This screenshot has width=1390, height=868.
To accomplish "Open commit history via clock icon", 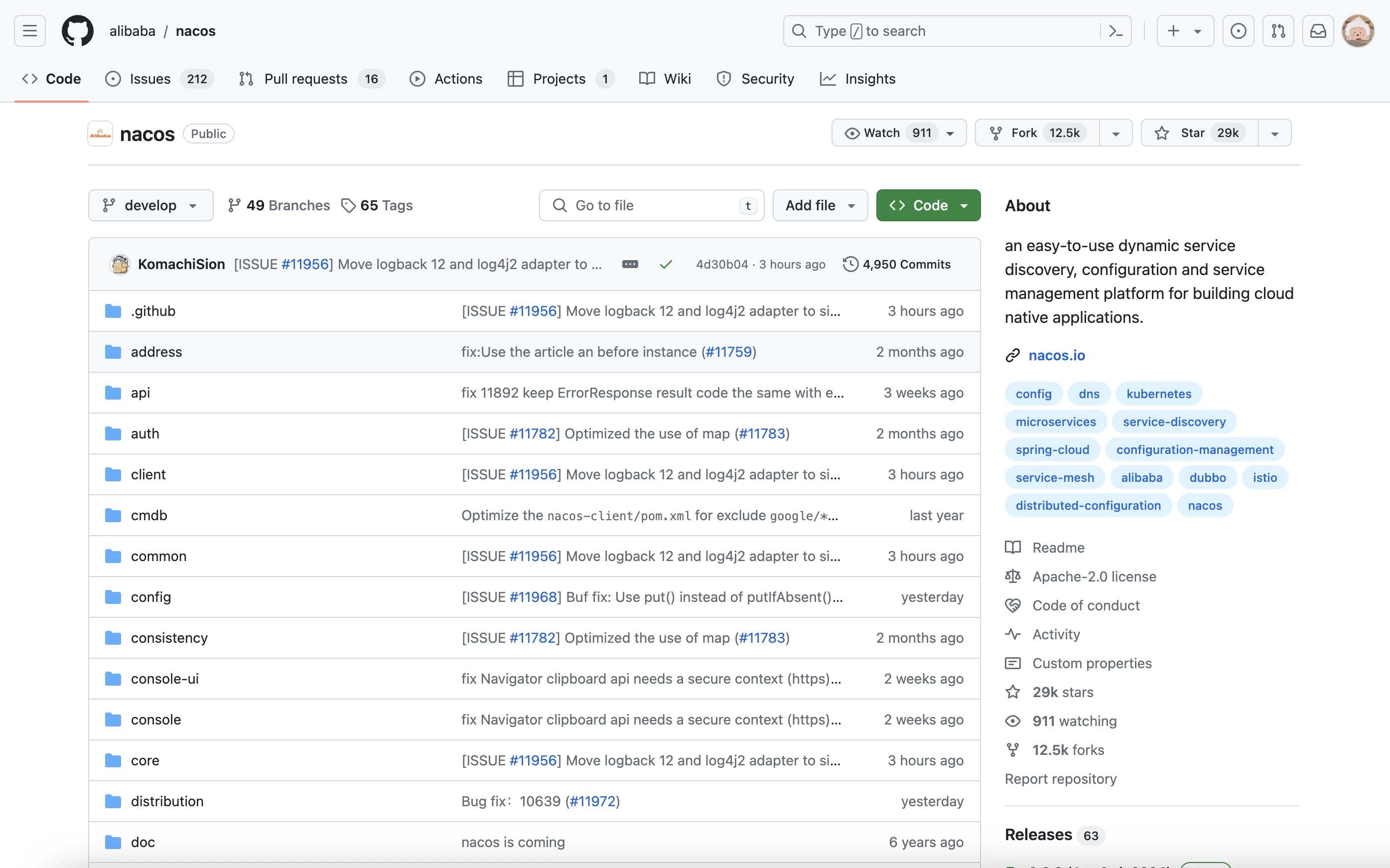I will tap(850, 264).
